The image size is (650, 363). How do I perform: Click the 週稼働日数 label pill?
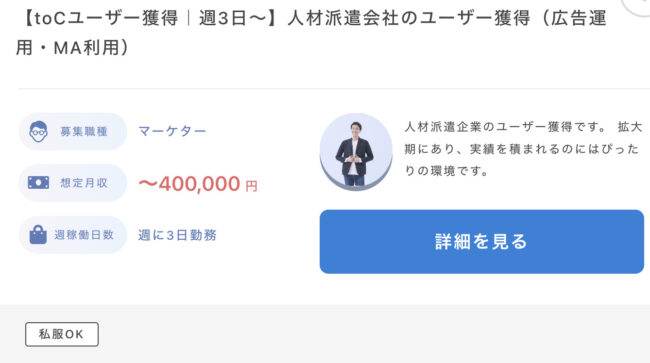tap(73, 235)
